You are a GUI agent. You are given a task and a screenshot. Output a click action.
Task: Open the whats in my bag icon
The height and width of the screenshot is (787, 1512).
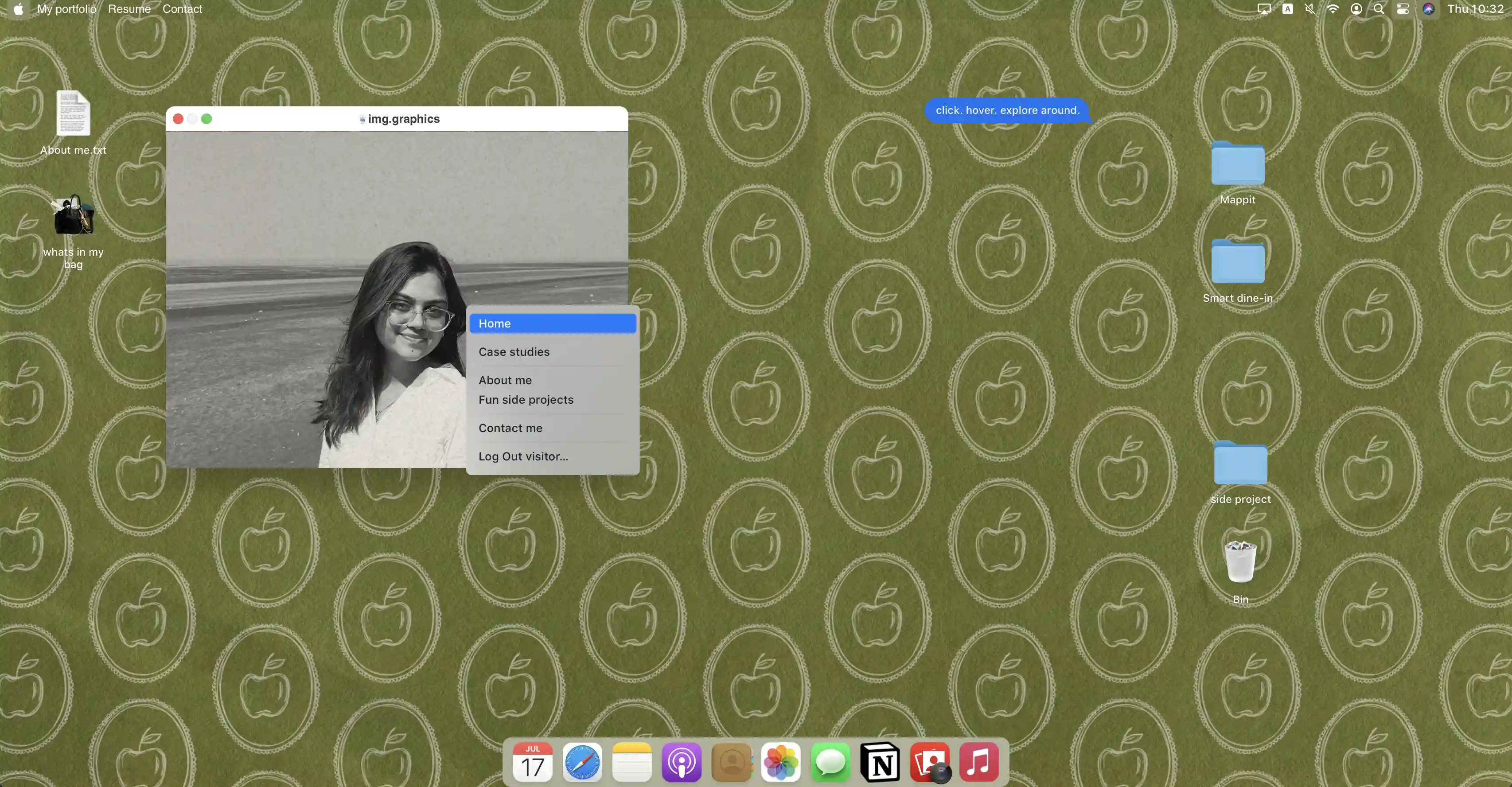73,232
